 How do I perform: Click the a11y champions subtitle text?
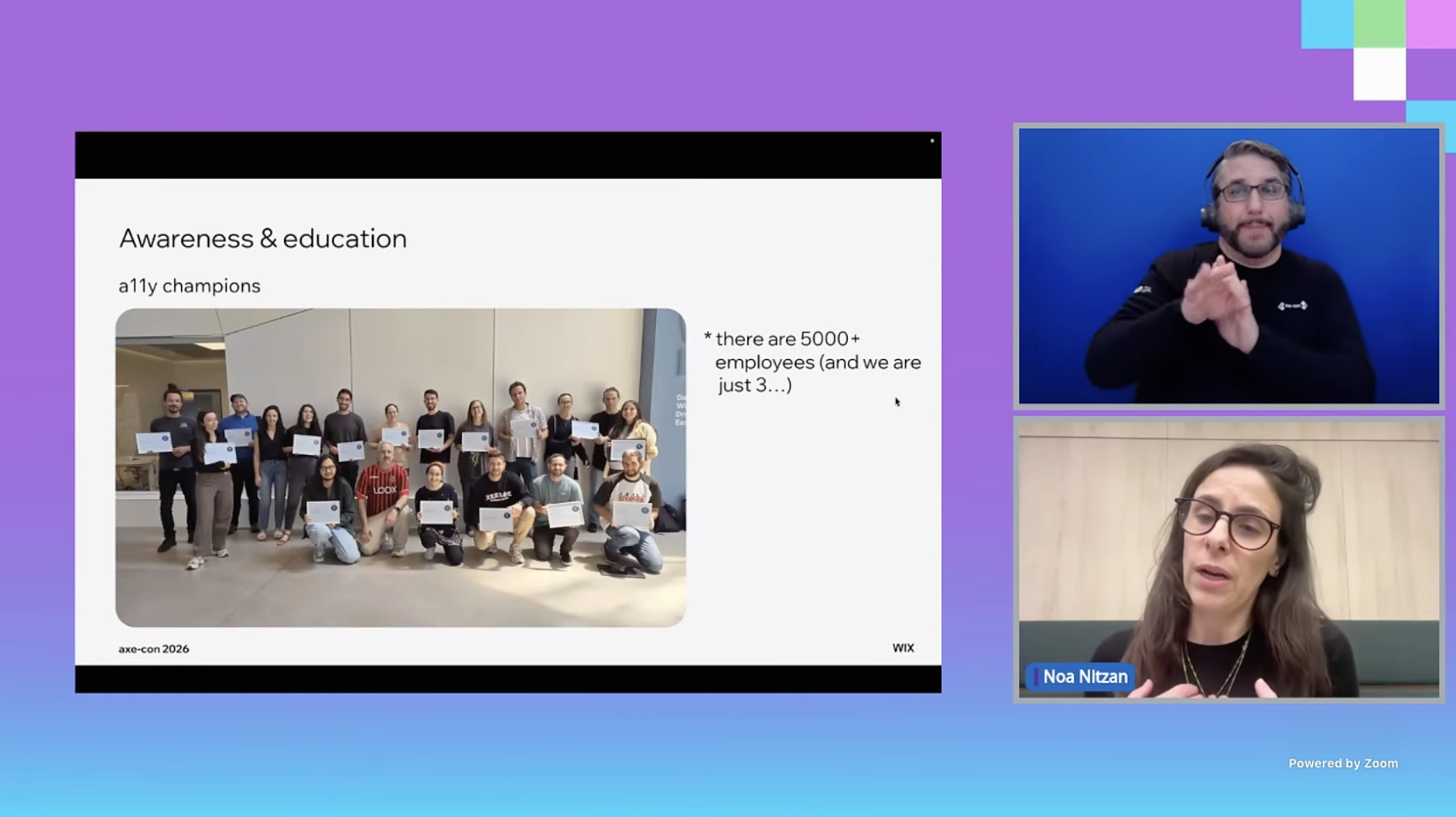190,286
